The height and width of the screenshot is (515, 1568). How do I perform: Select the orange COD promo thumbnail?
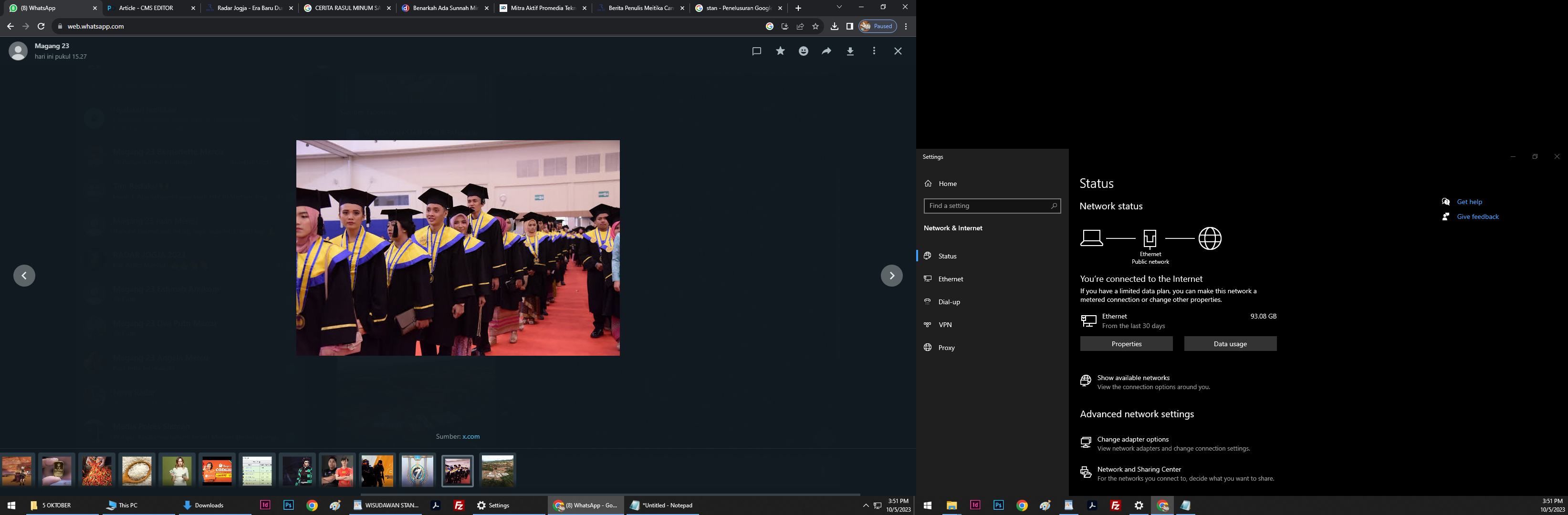(217, 471)
